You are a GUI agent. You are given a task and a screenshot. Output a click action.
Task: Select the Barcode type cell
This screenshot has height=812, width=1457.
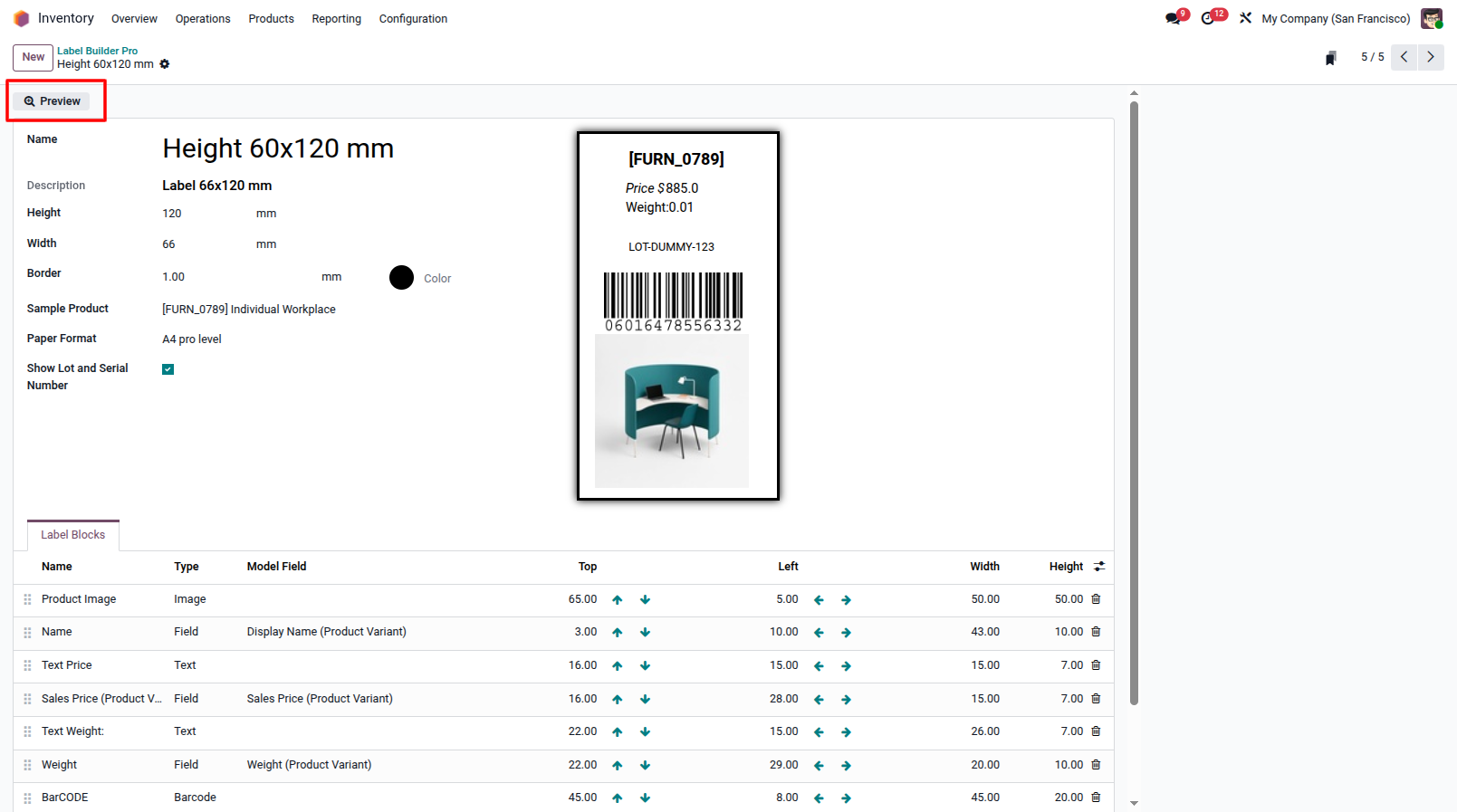195,798
